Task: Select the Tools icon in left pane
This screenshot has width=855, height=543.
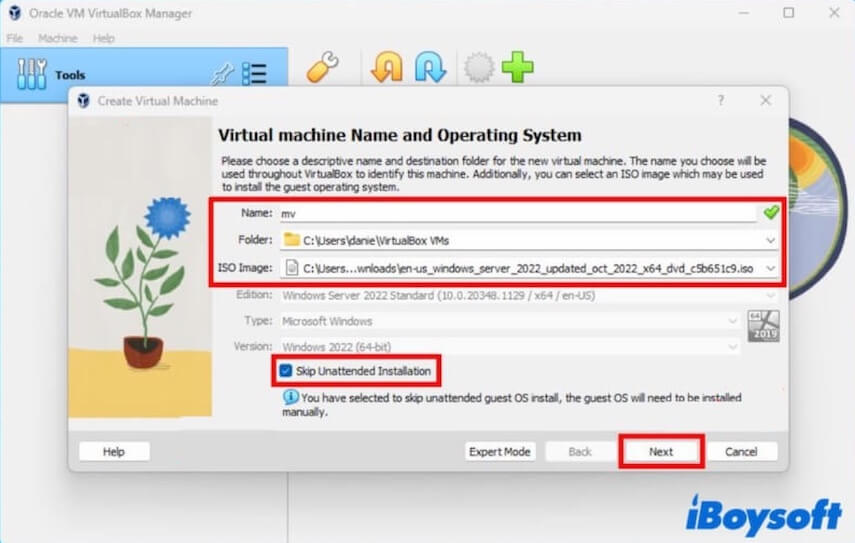Action: (x=32, y=74)
